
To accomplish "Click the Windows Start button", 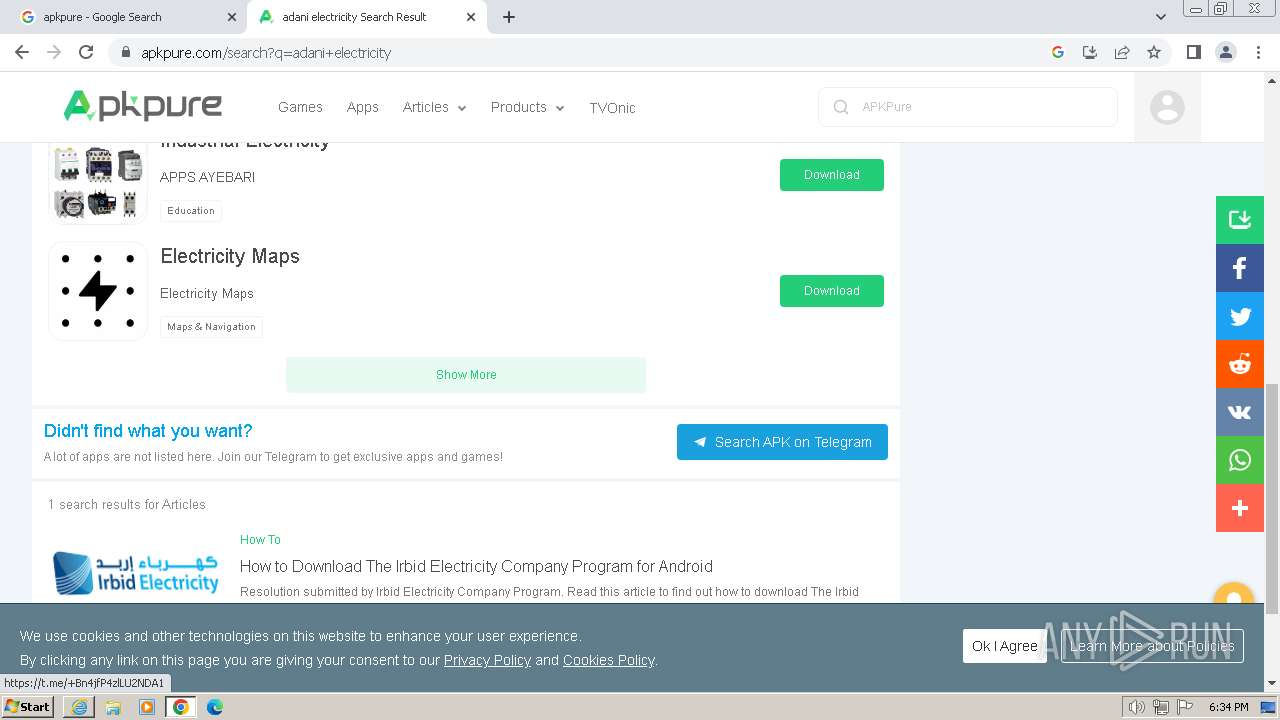I will click(28, 707).
